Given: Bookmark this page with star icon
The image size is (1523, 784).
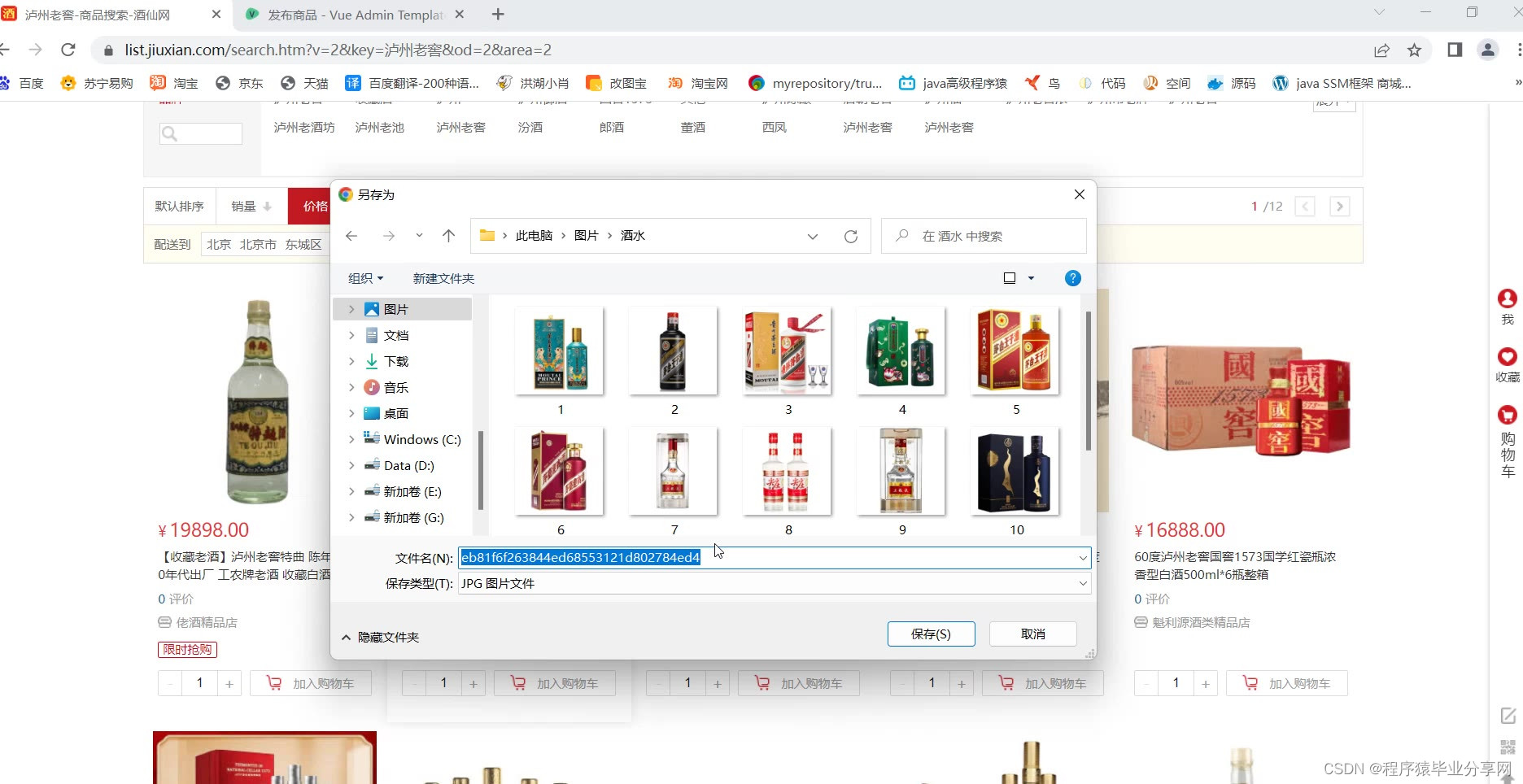Looking at the screenshot, I should coord(1415,50).
